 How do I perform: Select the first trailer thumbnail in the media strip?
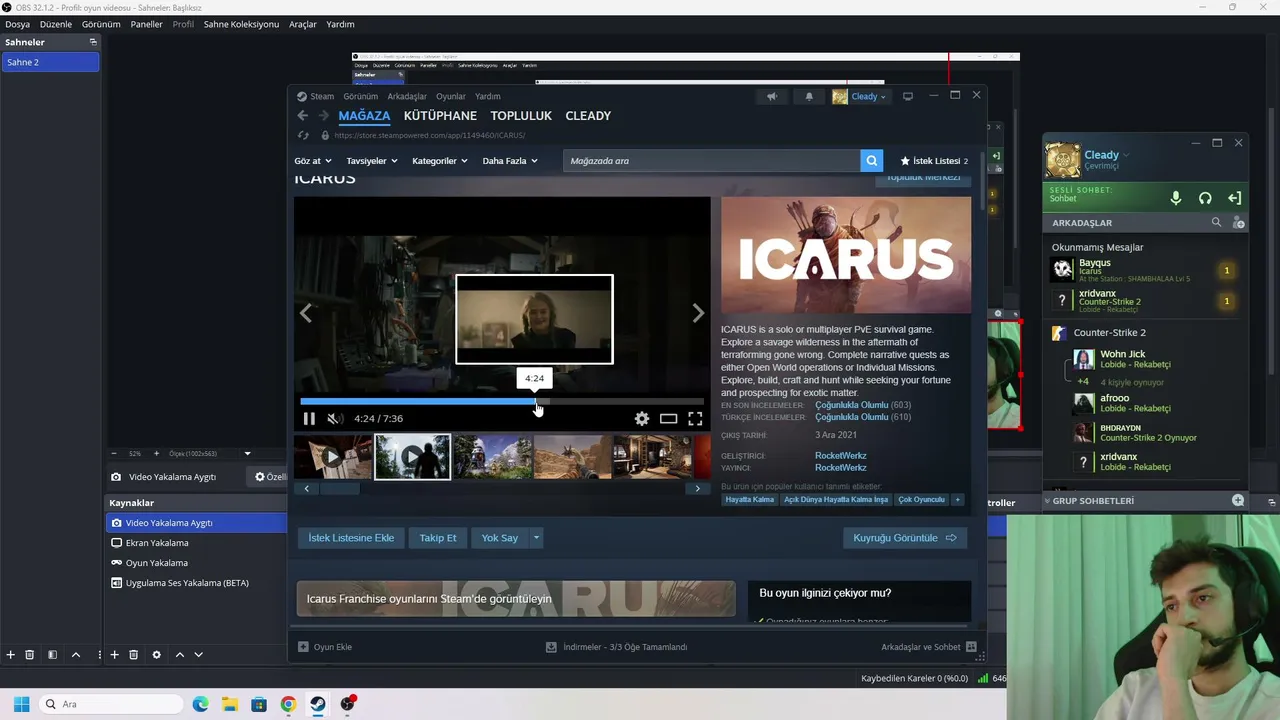pyautogui.click(x=333, y=457)
